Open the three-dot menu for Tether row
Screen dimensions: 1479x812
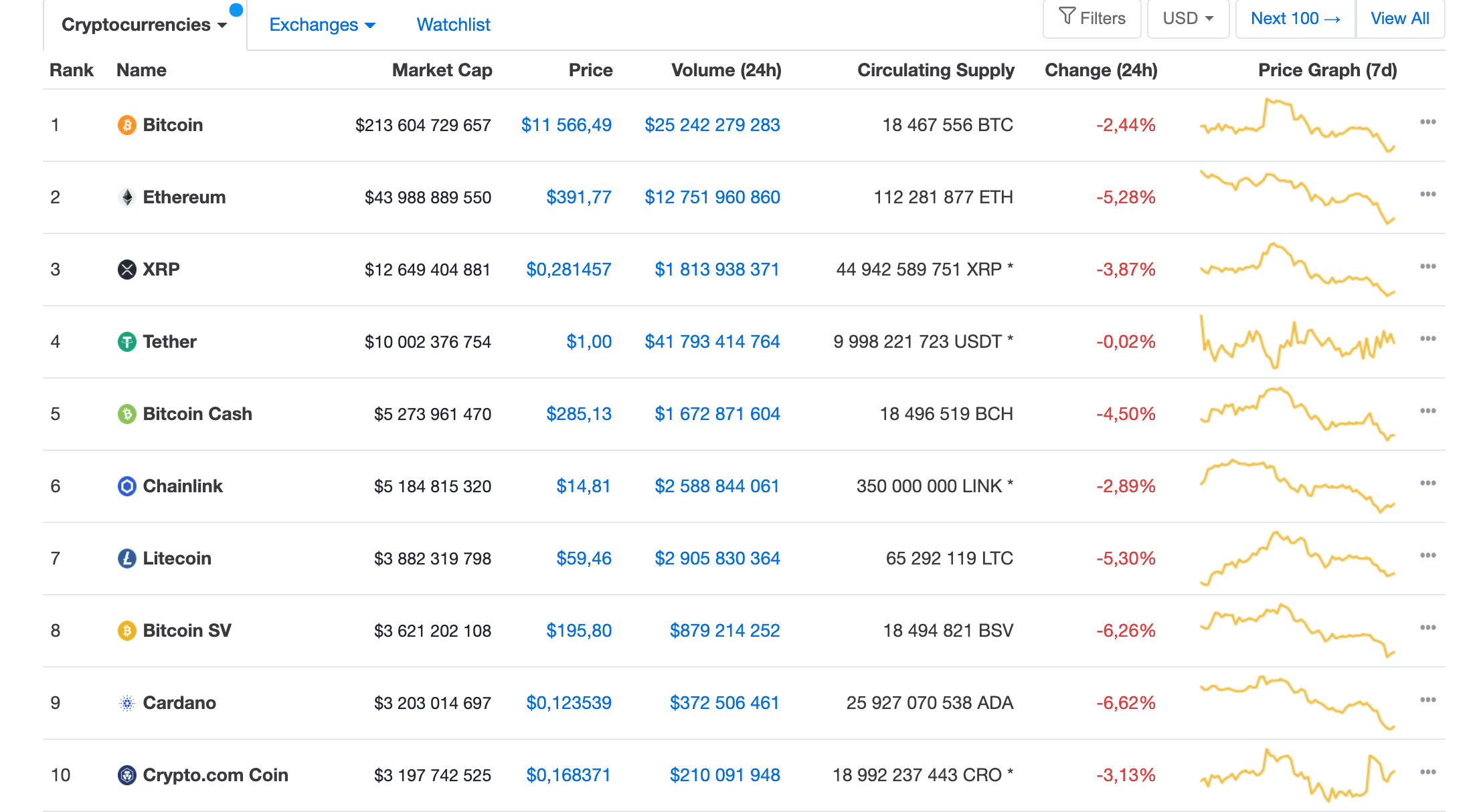[x=1427, y=339]
